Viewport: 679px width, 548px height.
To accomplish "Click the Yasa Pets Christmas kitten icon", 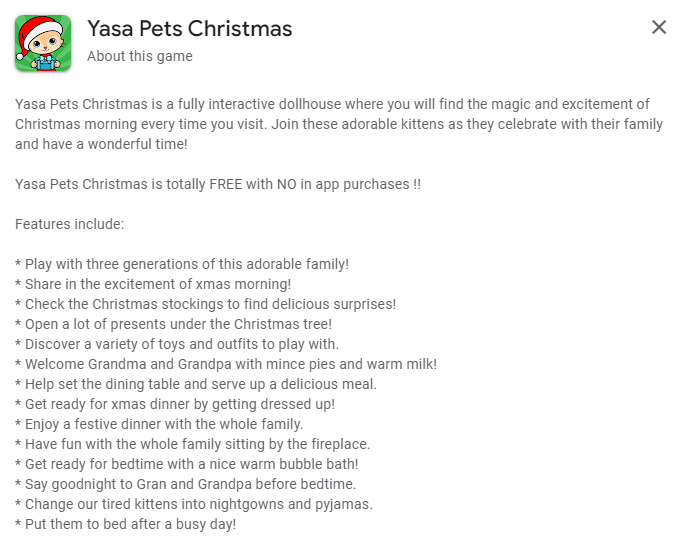I will coord(43,43).
